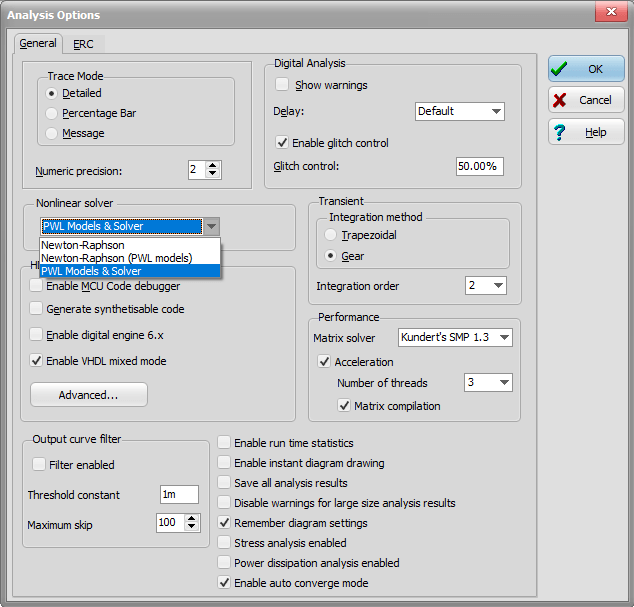This screenshot has width=634, height=607.
Task: Select Newton-Raphson (PWL models) option
Action: tap(116, 258)
